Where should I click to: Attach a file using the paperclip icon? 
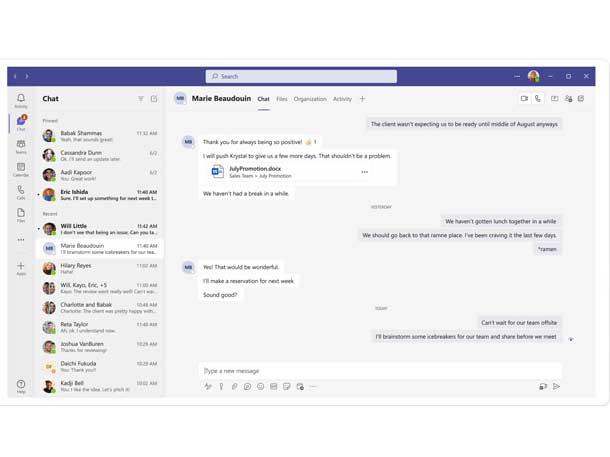pyautogui.click(x=235, y=386)
